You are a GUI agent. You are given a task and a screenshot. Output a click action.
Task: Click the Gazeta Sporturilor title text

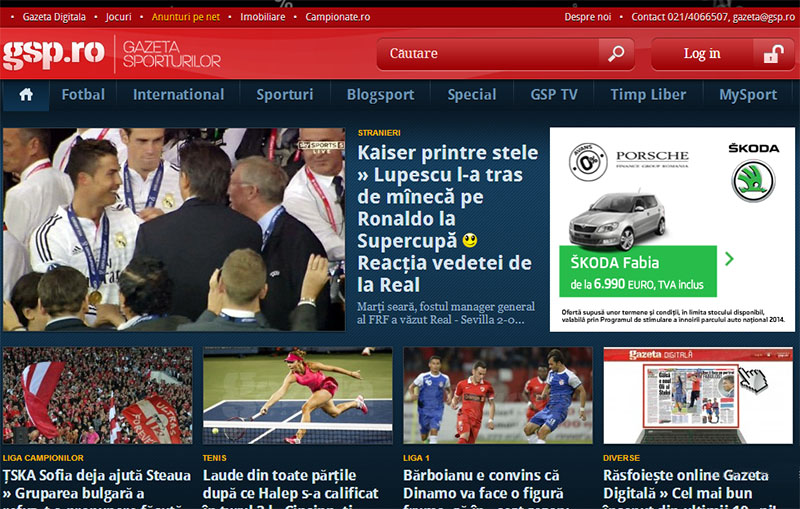coord(171,54)
